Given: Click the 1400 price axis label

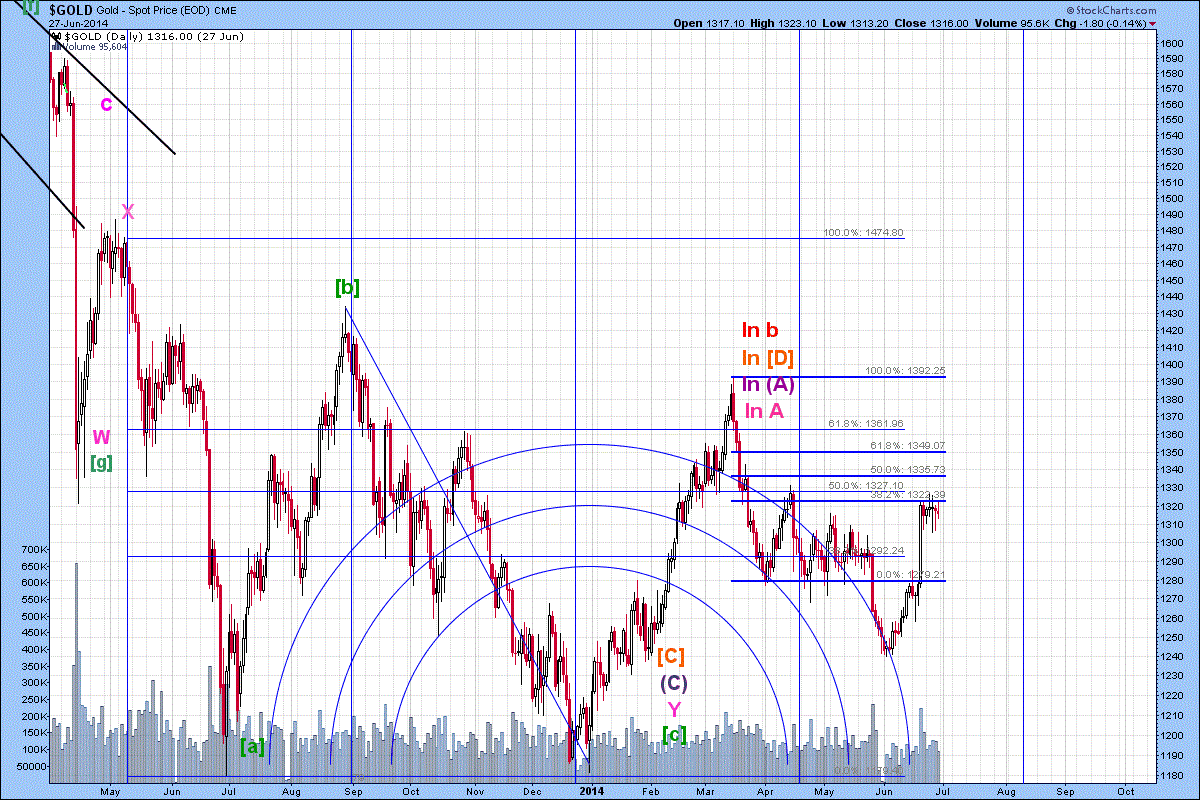Looking at the screenshot, I should [x=1171, y=364].
